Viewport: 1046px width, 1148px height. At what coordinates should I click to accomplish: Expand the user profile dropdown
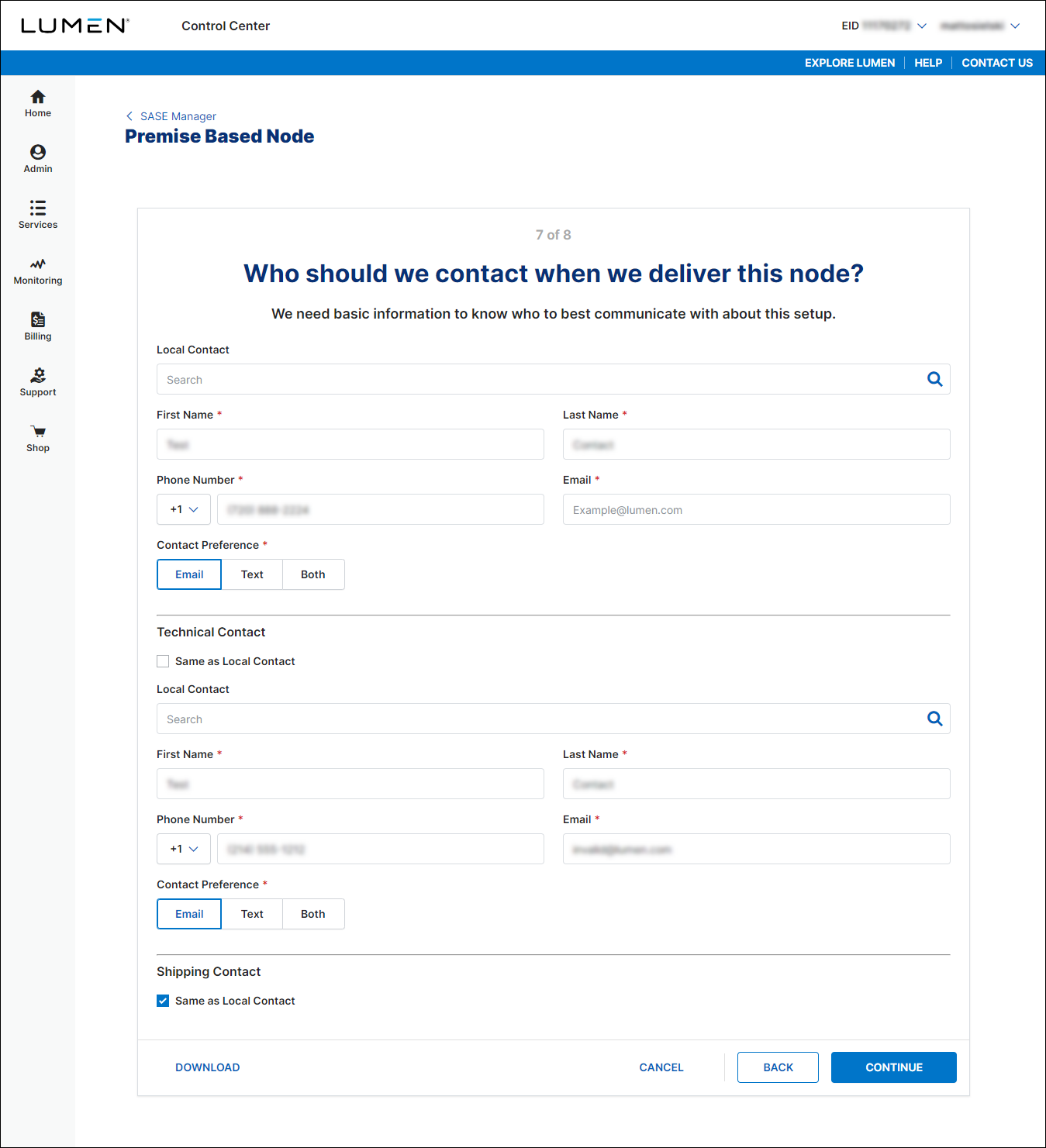980,26
